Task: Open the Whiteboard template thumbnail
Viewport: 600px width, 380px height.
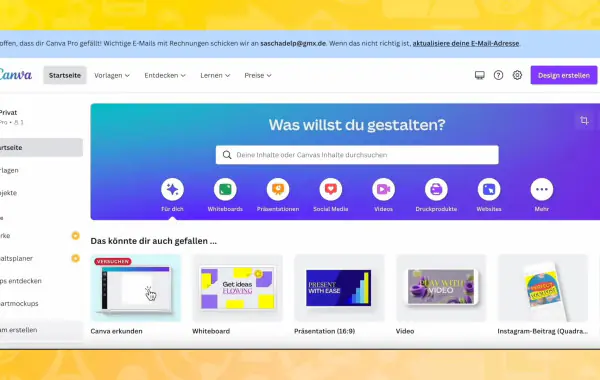Action: point(237,288)
